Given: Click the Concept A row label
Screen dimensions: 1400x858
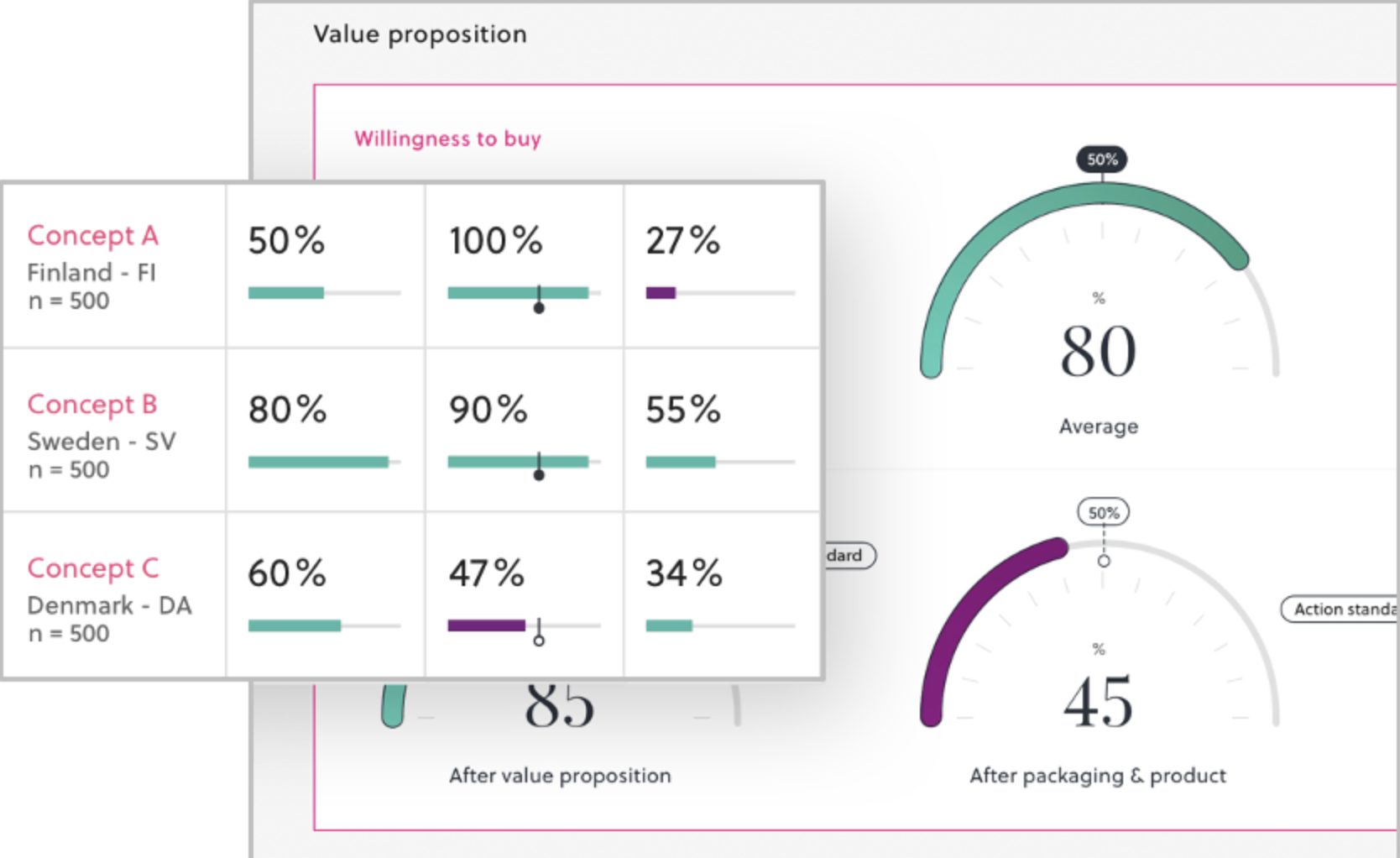Looking at the screenshot, I should click(x=92, y=236).
